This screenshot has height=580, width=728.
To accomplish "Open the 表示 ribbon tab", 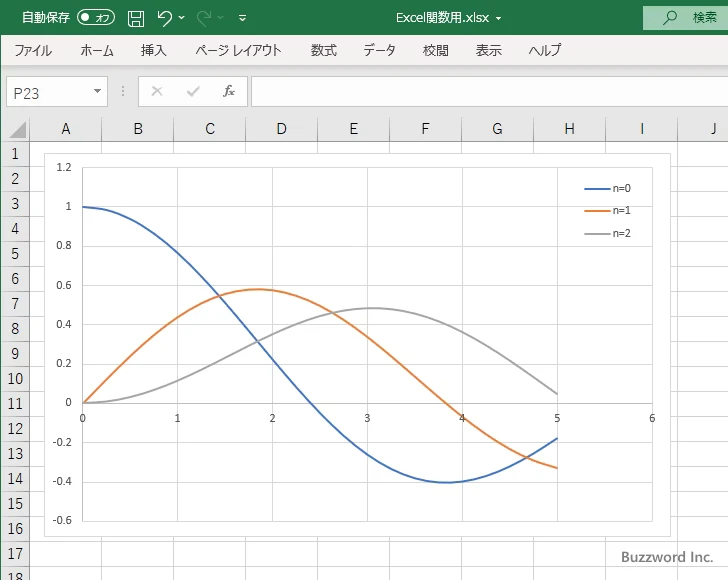I will coord(488,50).
